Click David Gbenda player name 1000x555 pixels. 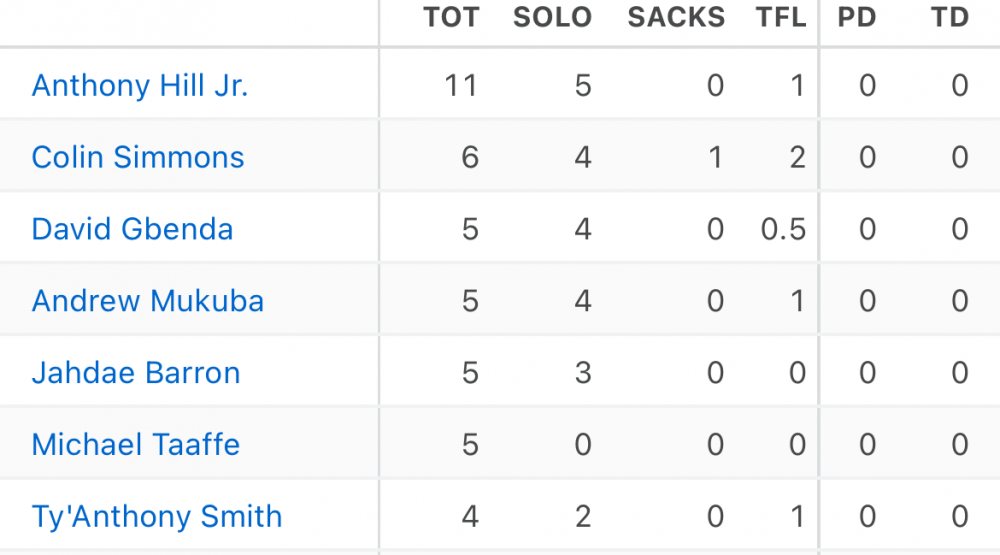coord(132,230)
